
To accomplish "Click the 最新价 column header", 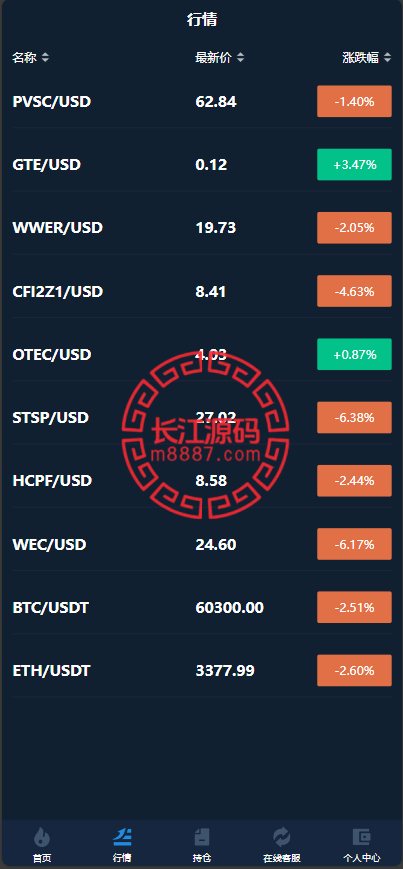I will coord(213,58).
